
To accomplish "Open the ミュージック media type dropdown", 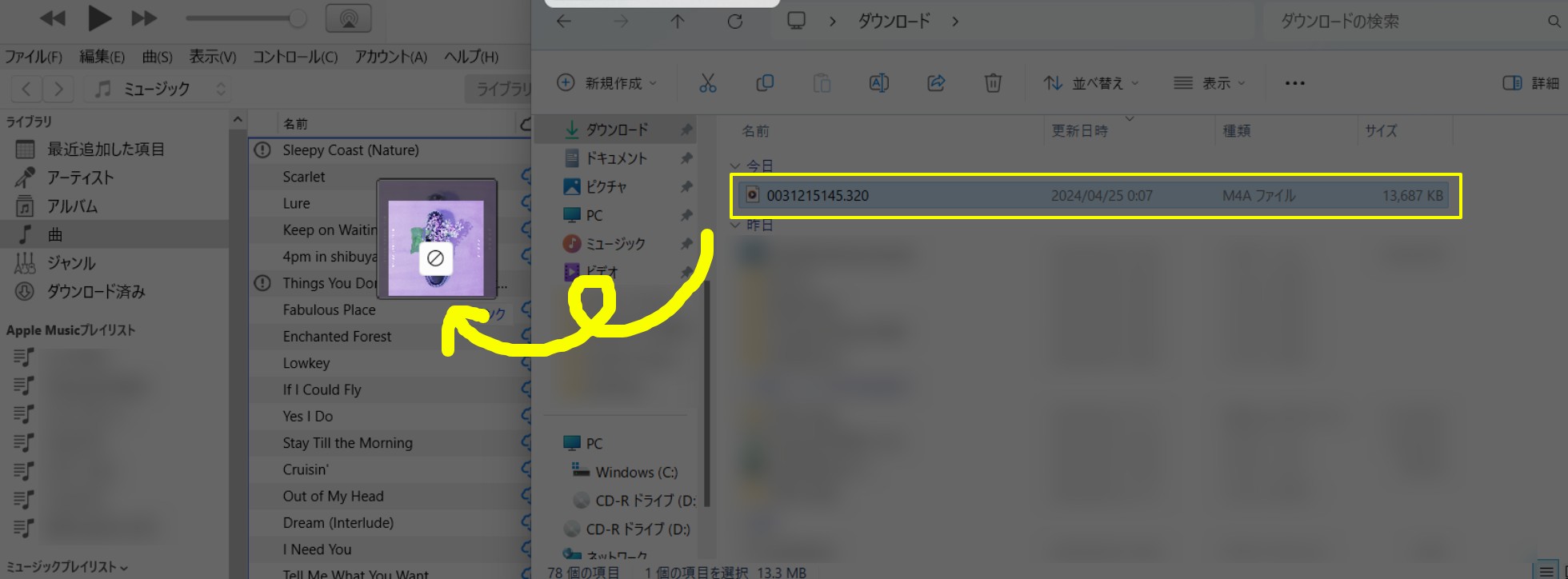I will pos(158,89).
